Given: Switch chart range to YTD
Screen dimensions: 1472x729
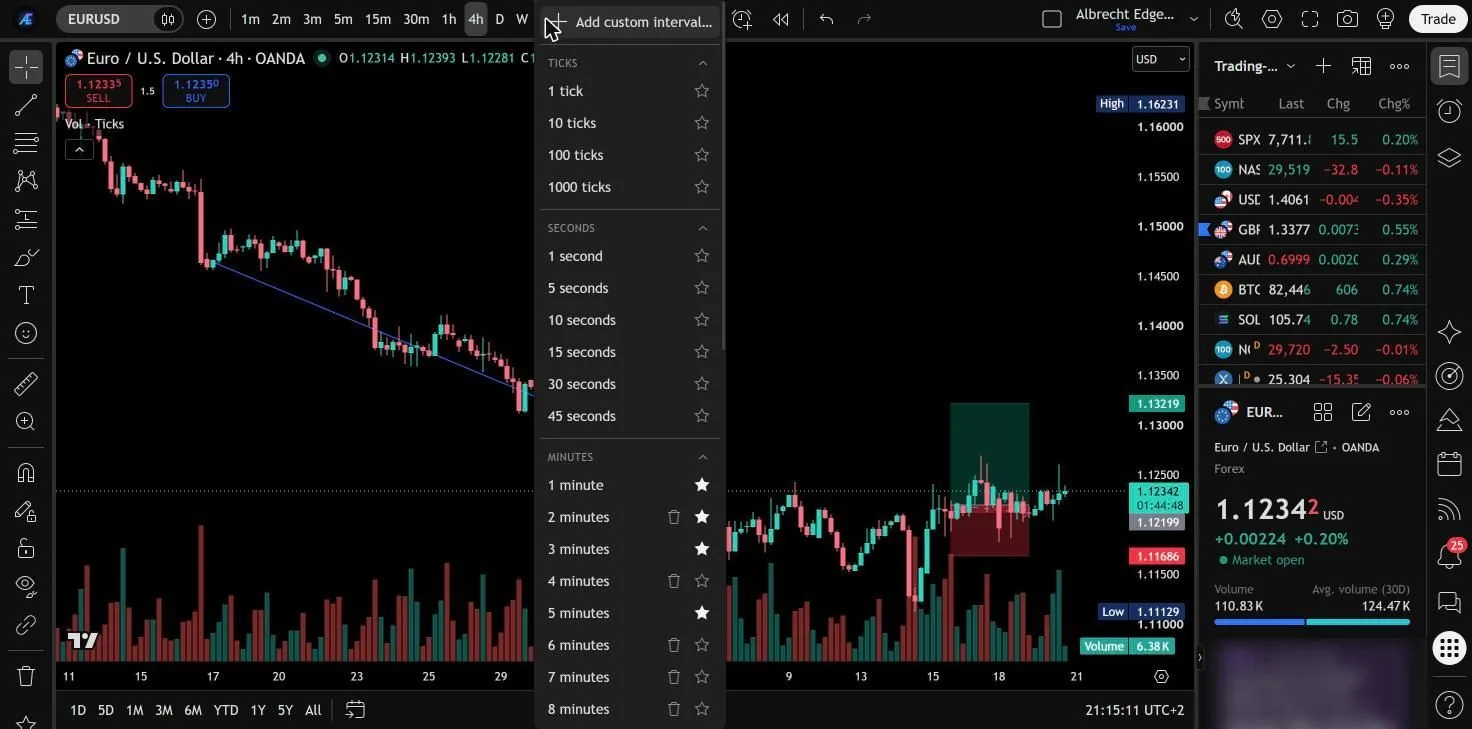Looking at the screenshot, I should coord(226,710).
